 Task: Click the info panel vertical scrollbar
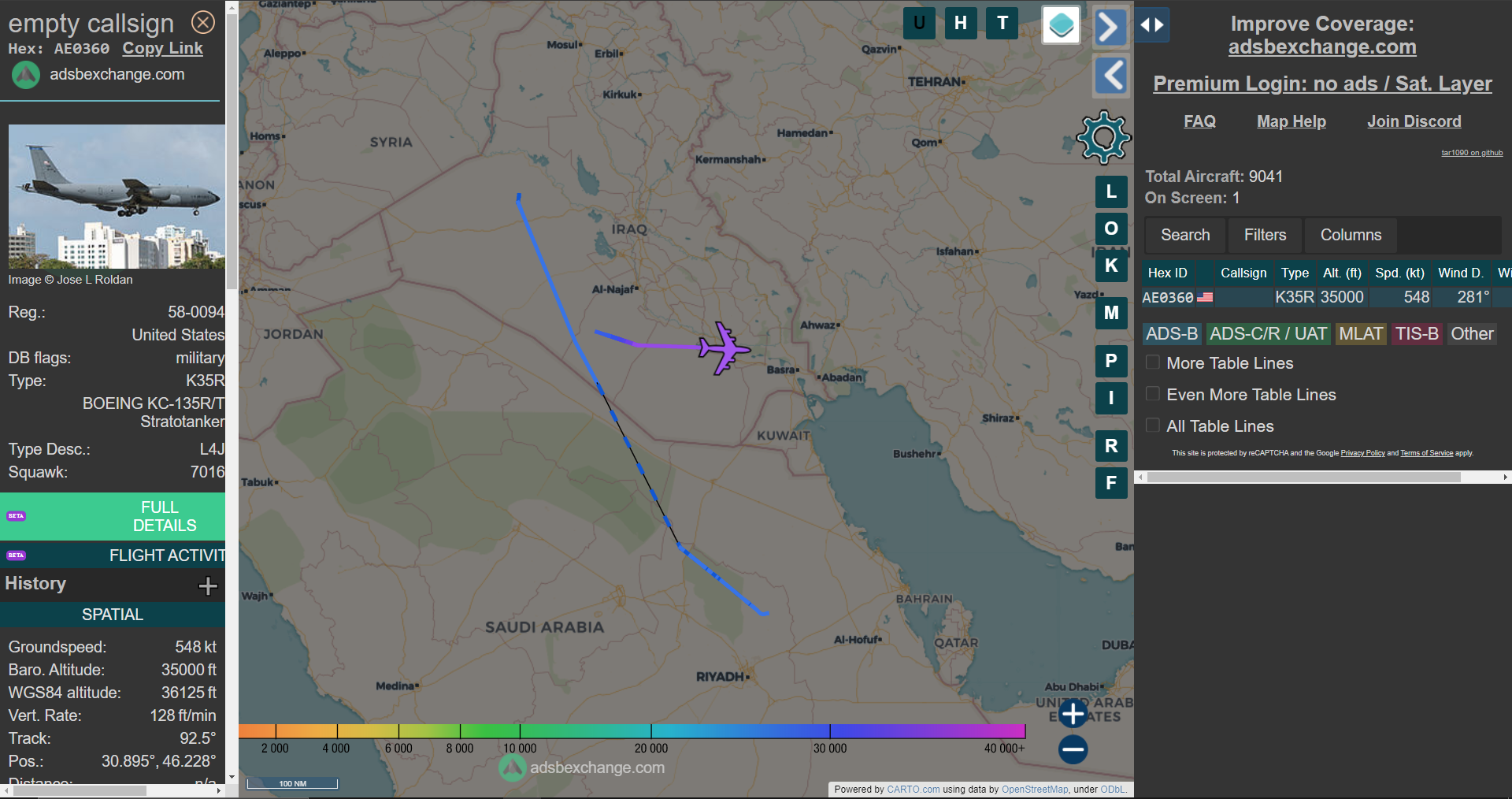coord(232,150)
